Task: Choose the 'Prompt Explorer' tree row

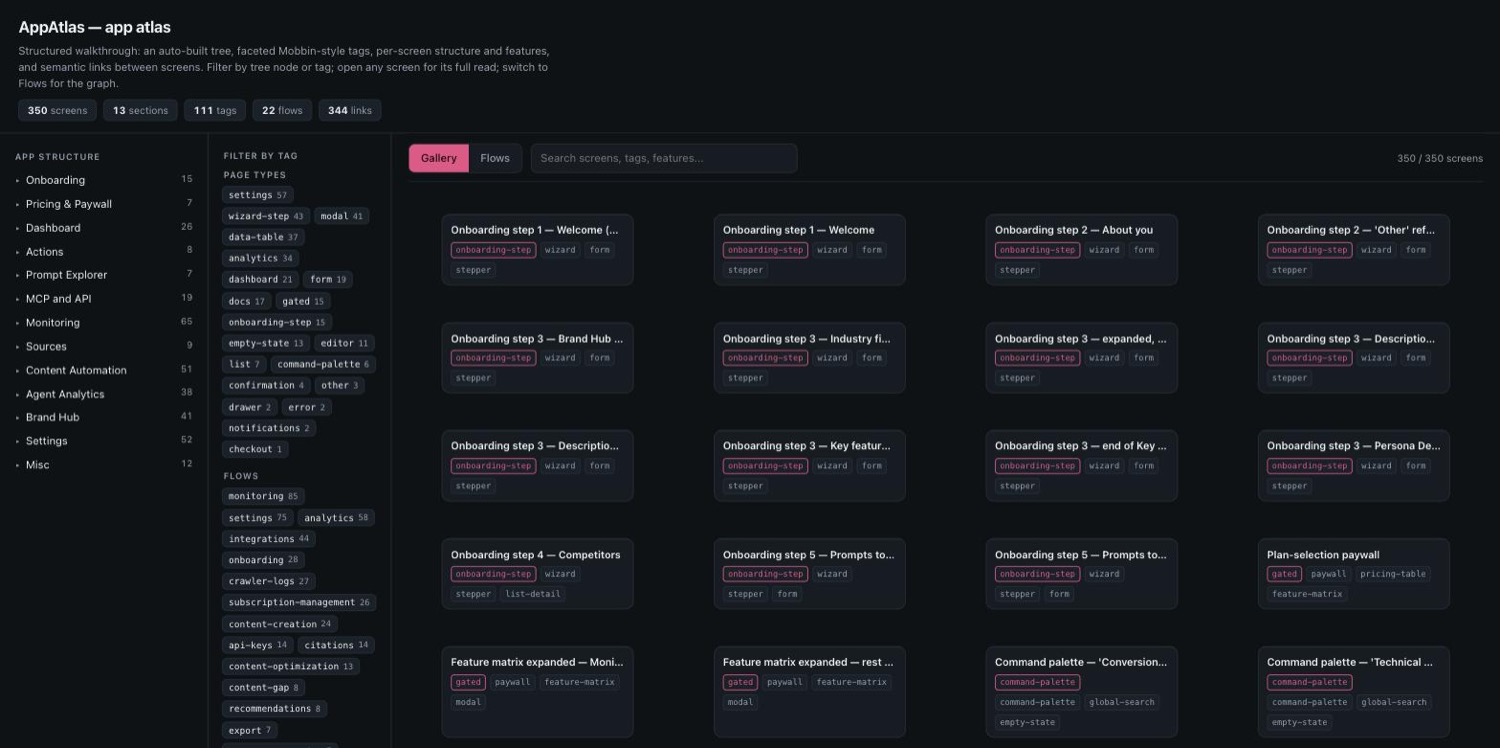Action: 103,274
